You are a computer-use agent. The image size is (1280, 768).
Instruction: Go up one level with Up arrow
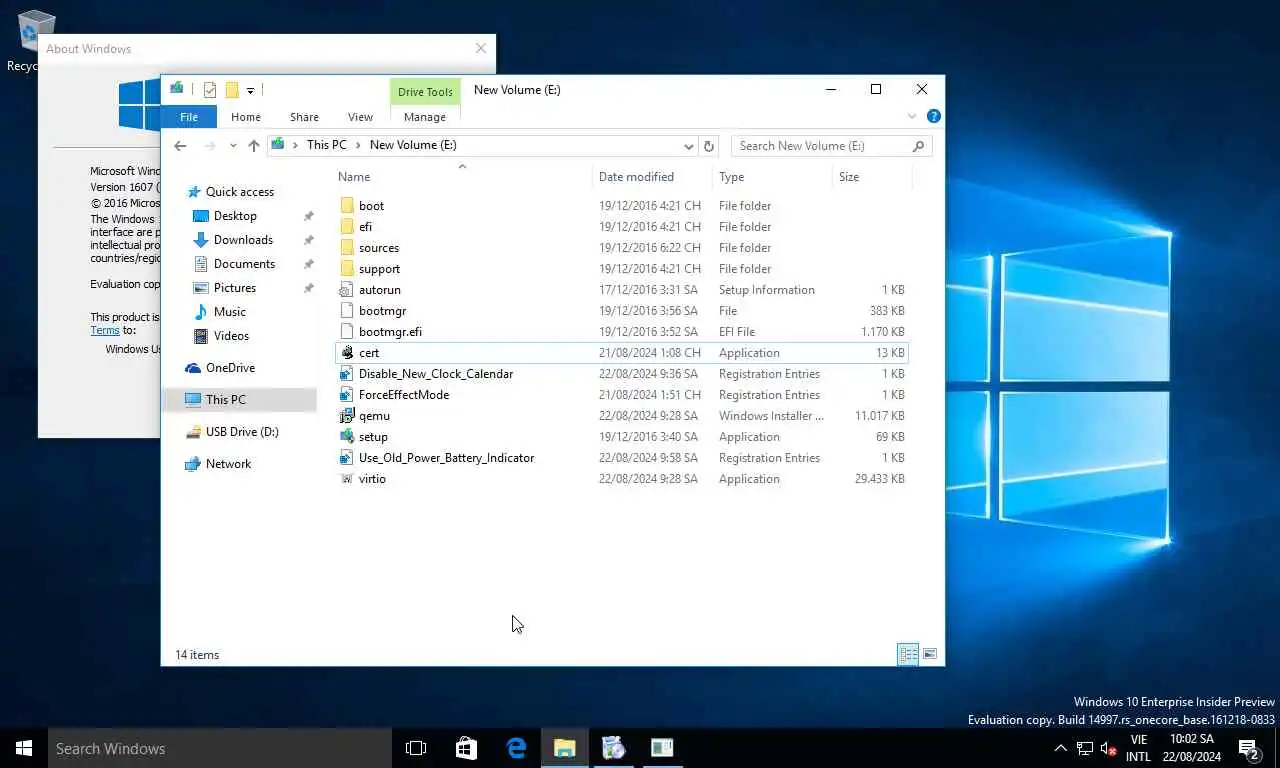[254, 146]
